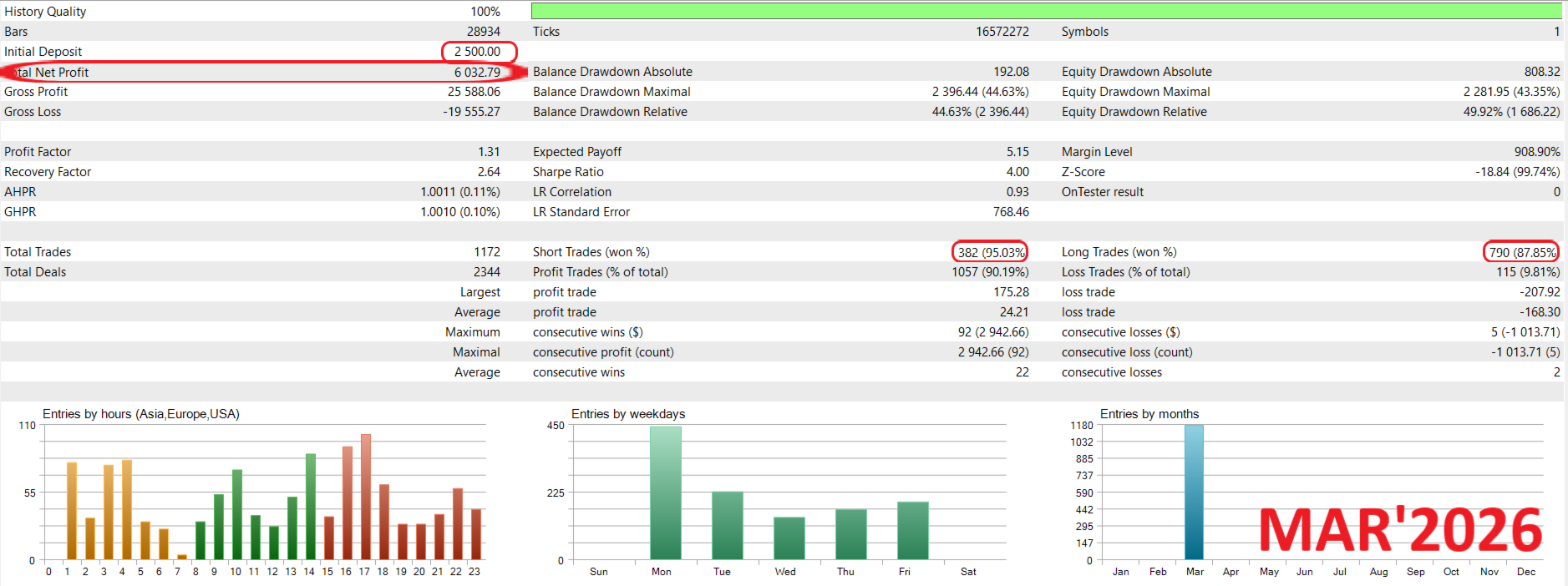Viewport: 1568px width, 586px height.
Task: Click the Fri bar in the weekdays chart
Action: pos(912,531)
